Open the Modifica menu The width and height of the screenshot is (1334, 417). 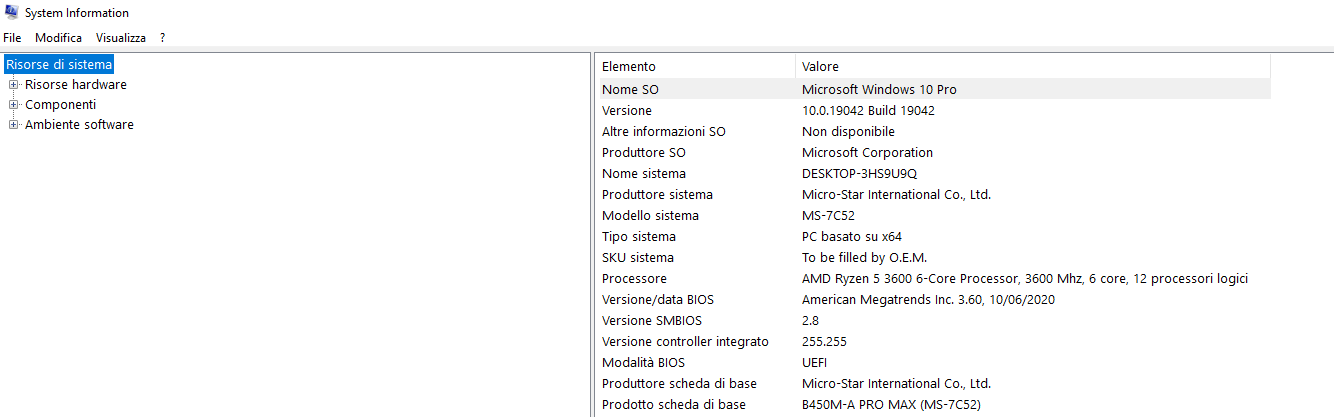[x=58, y=37]
